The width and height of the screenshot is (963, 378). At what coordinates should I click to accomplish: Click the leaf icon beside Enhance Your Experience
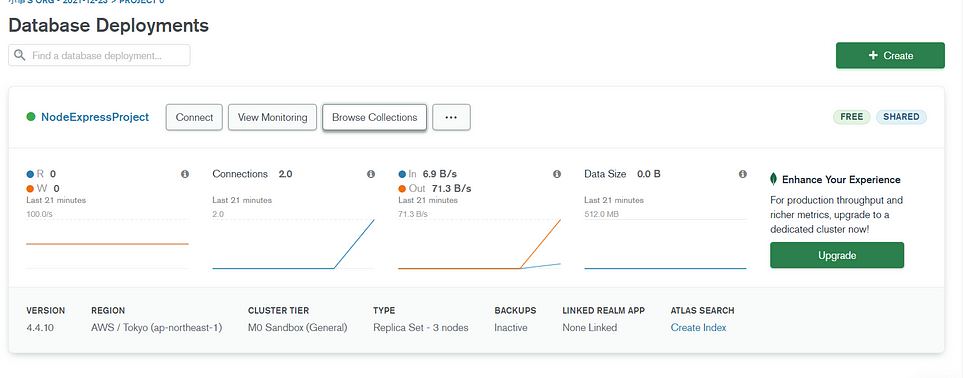tap(774, 179)
